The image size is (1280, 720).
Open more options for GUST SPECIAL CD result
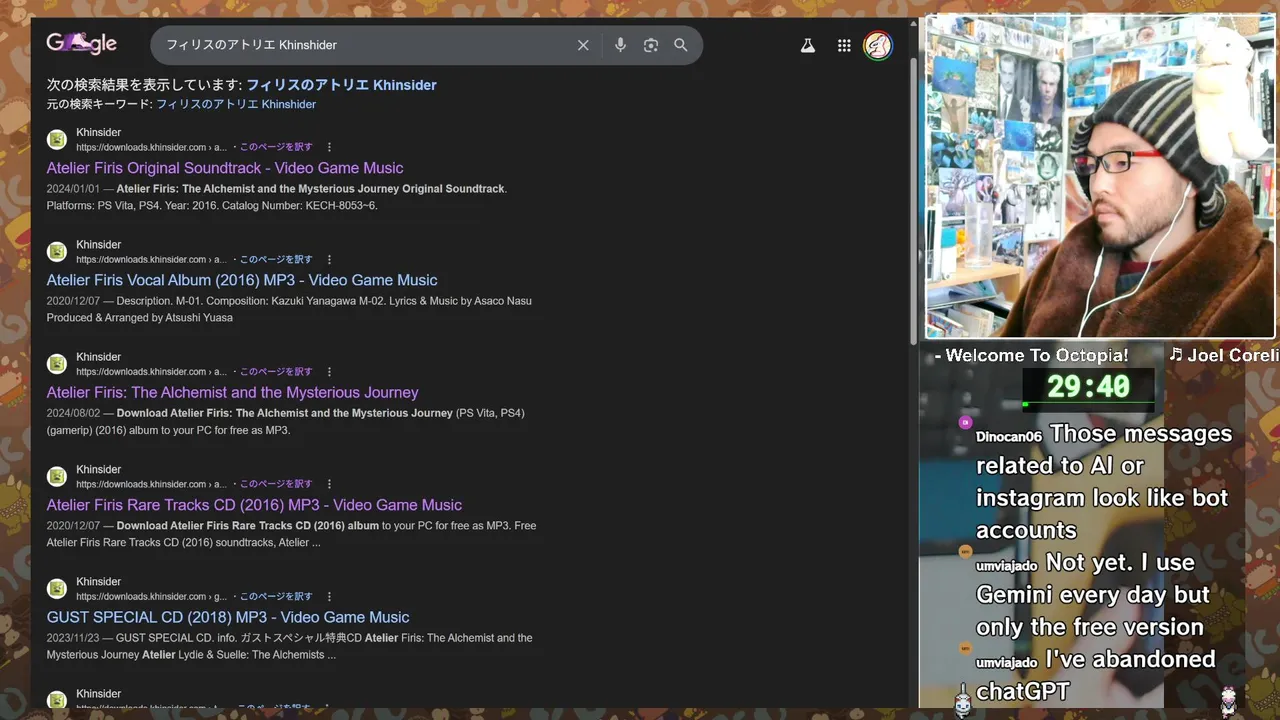tap(329, 596)
